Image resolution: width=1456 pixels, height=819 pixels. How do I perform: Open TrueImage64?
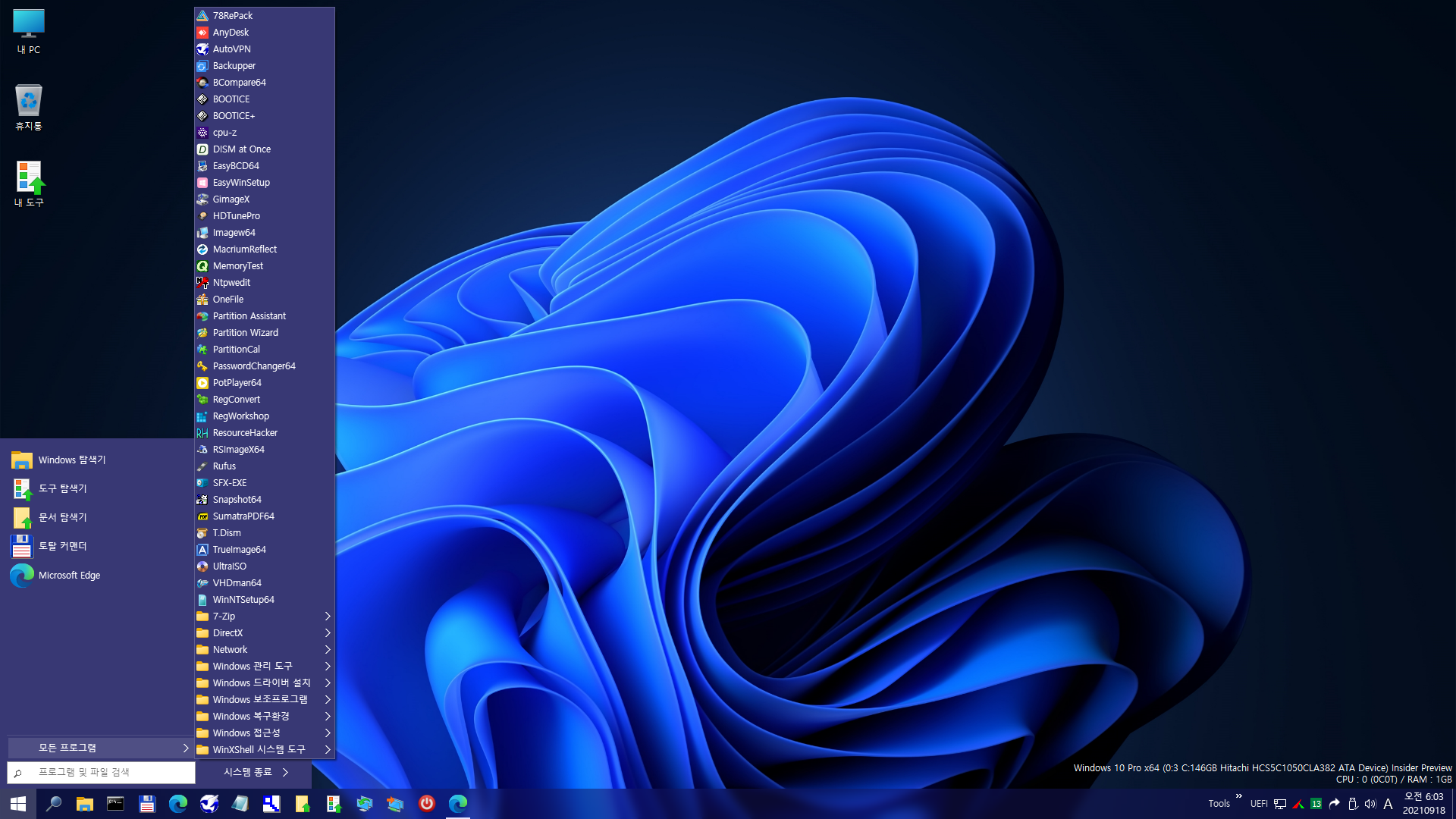point(264,549)
